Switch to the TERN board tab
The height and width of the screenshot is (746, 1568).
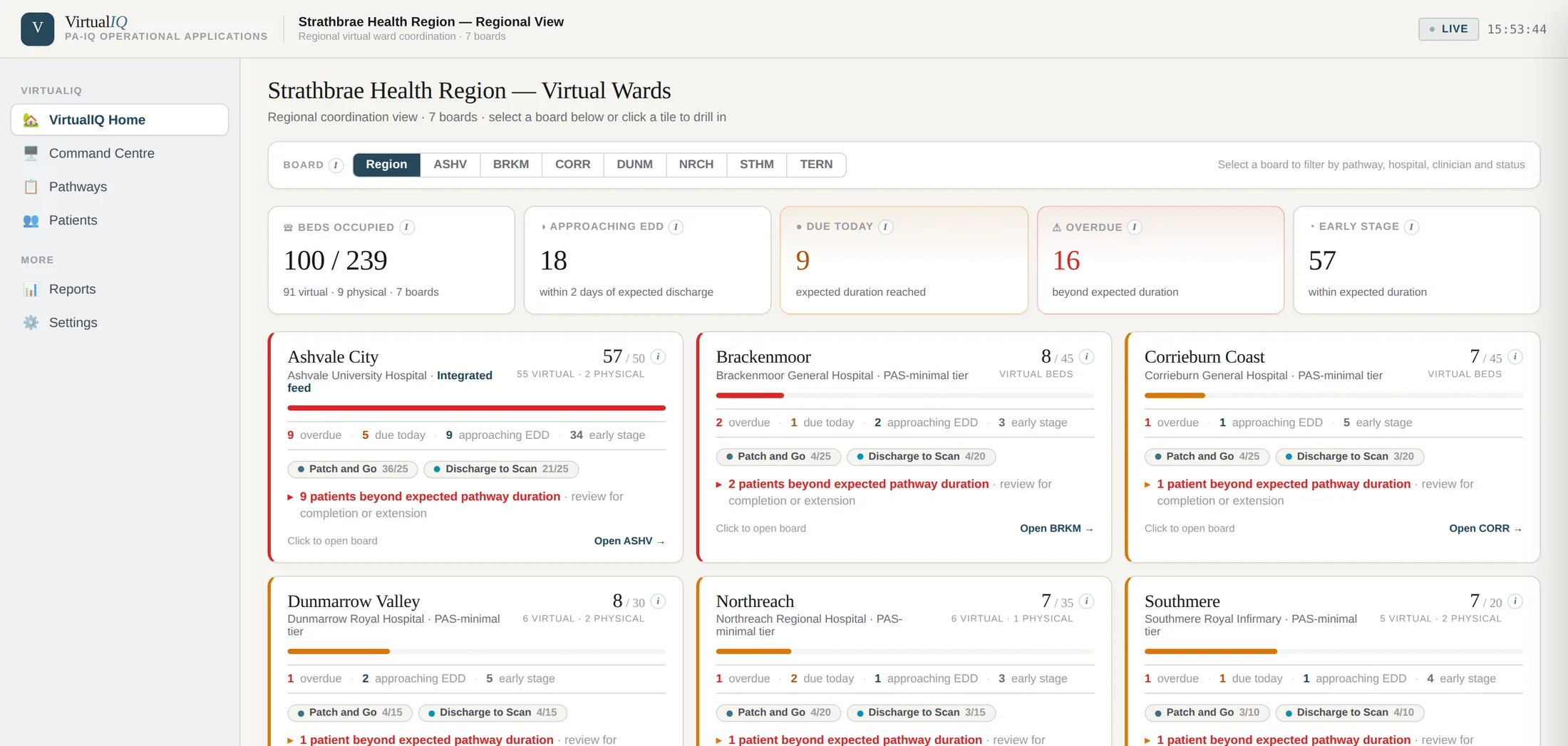point(816,165)
